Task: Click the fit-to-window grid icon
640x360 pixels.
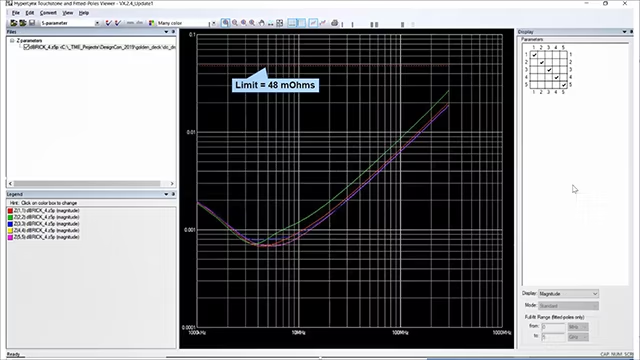Action: (x=280, y=23)
